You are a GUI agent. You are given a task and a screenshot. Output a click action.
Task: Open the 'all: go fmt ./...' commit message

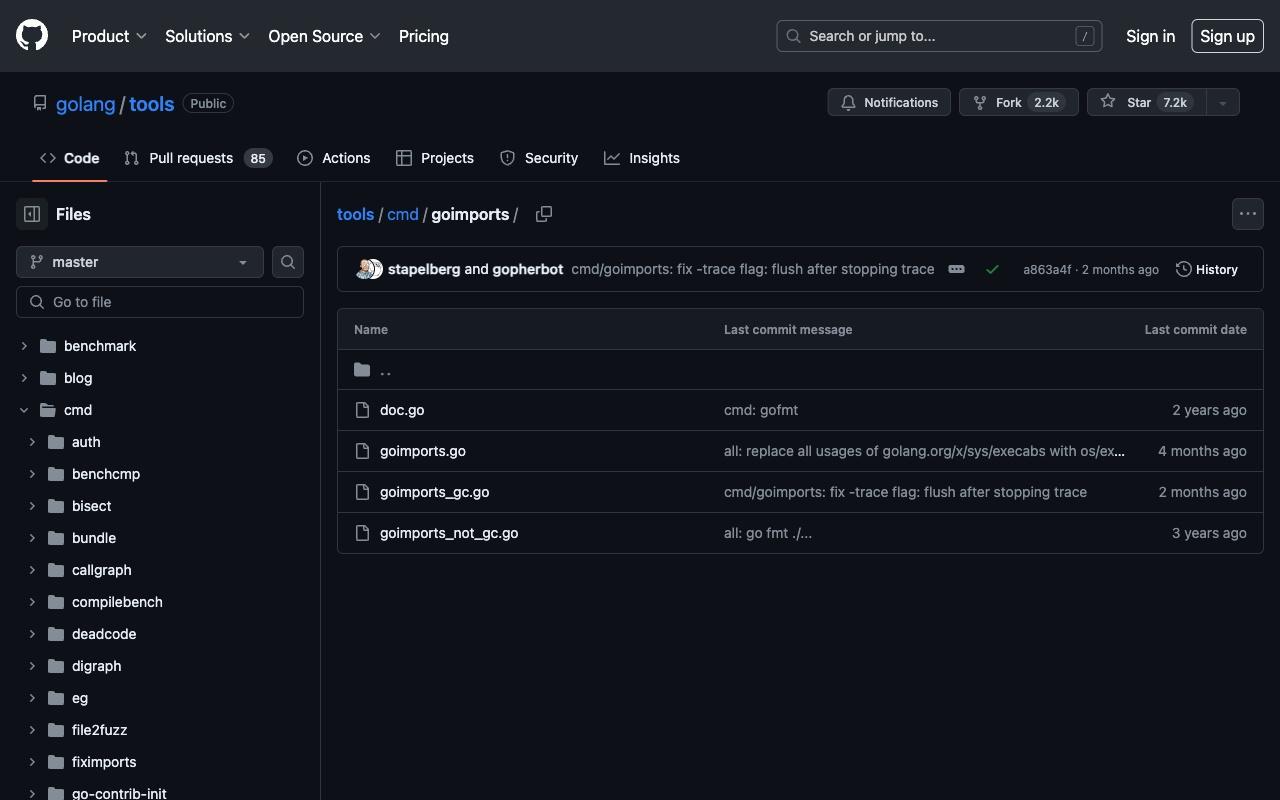tap(768, 533)
